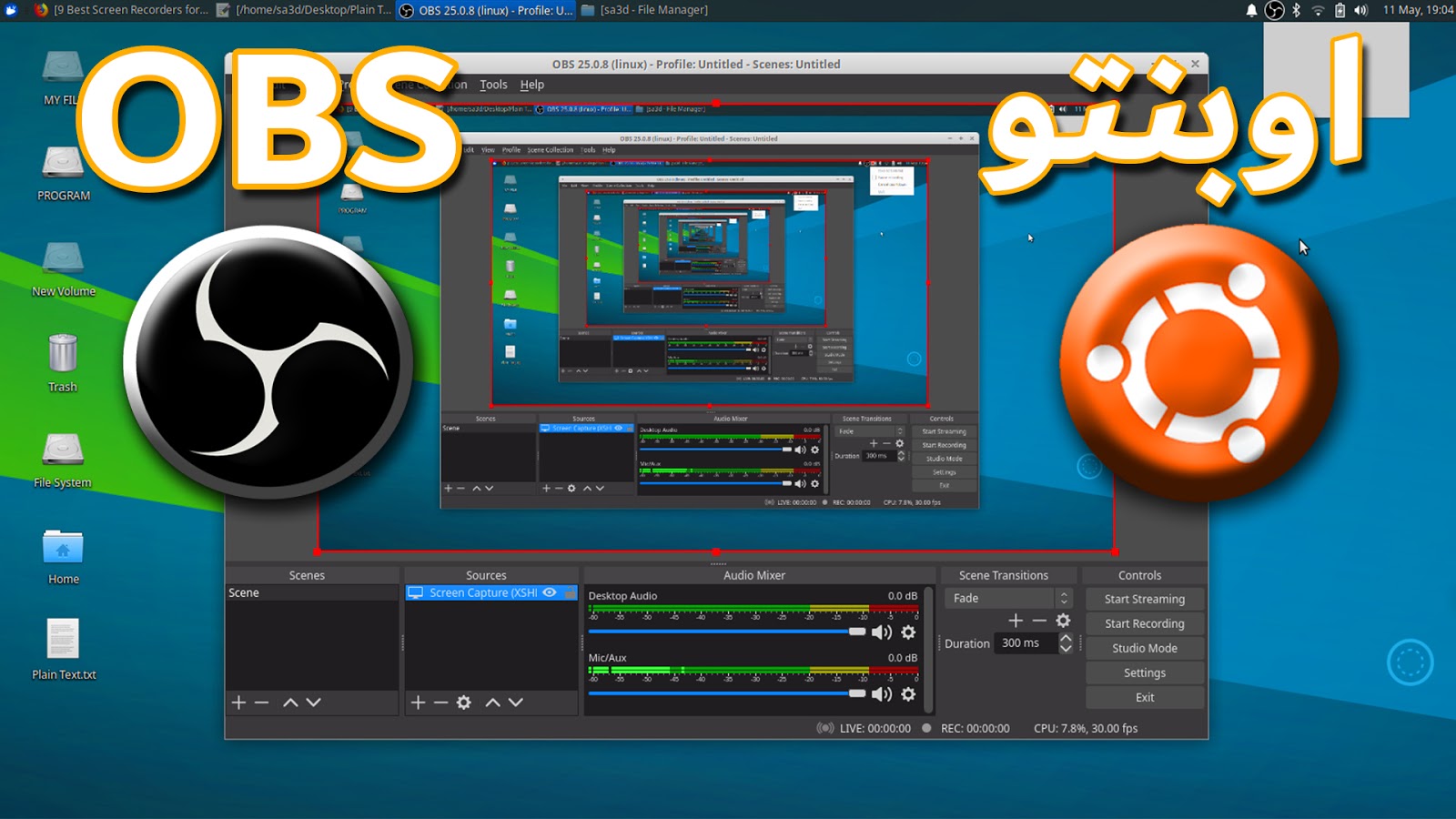
Task: Move the source down in the Sources panel
Action: pos(516,703)
